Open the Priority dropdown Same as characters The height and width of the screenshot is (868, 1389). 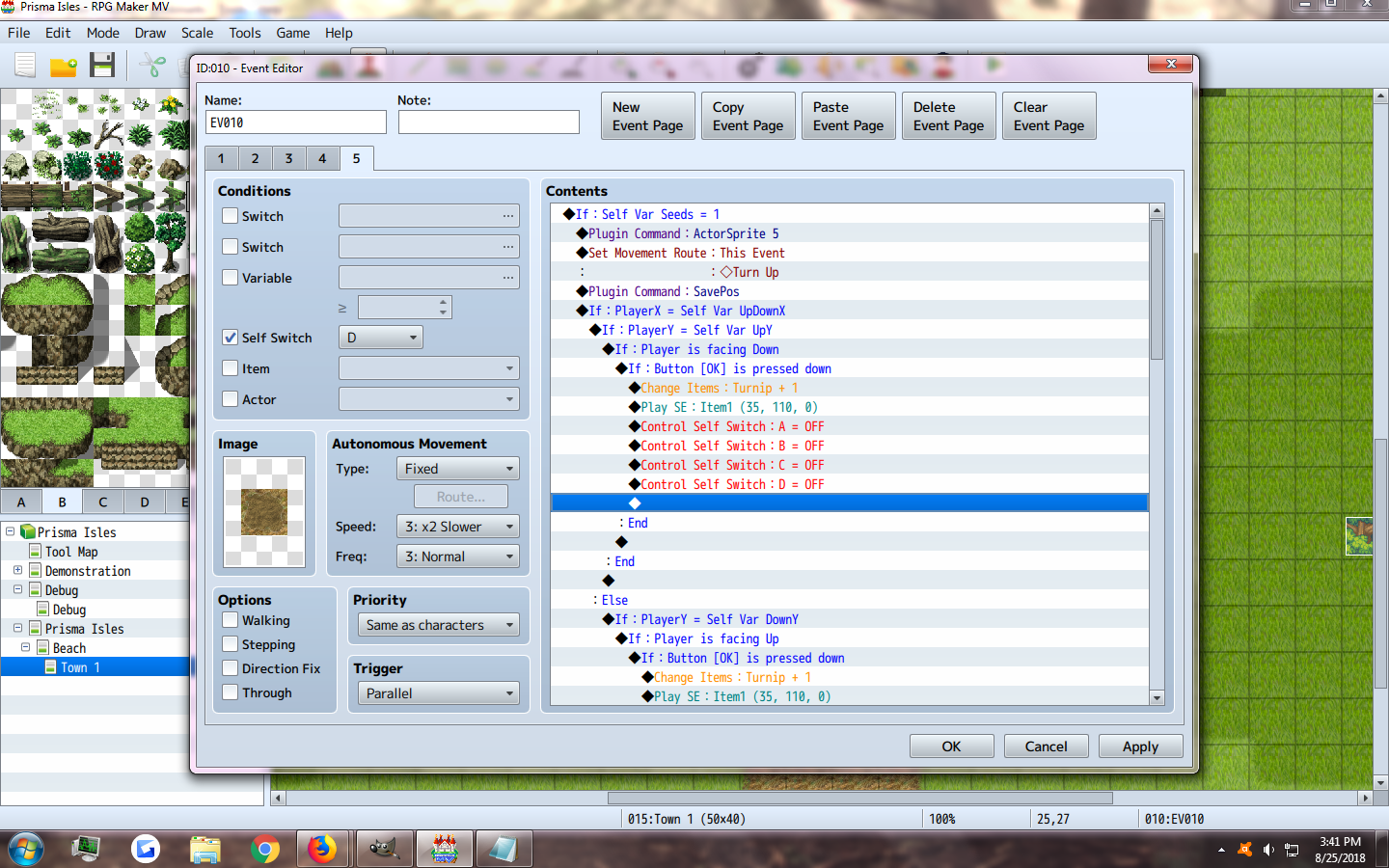439,625
